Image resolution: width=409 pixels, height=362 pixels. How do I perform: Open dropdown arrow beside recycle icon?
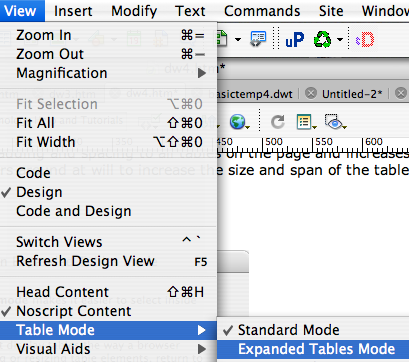click(x=340, y=40)
